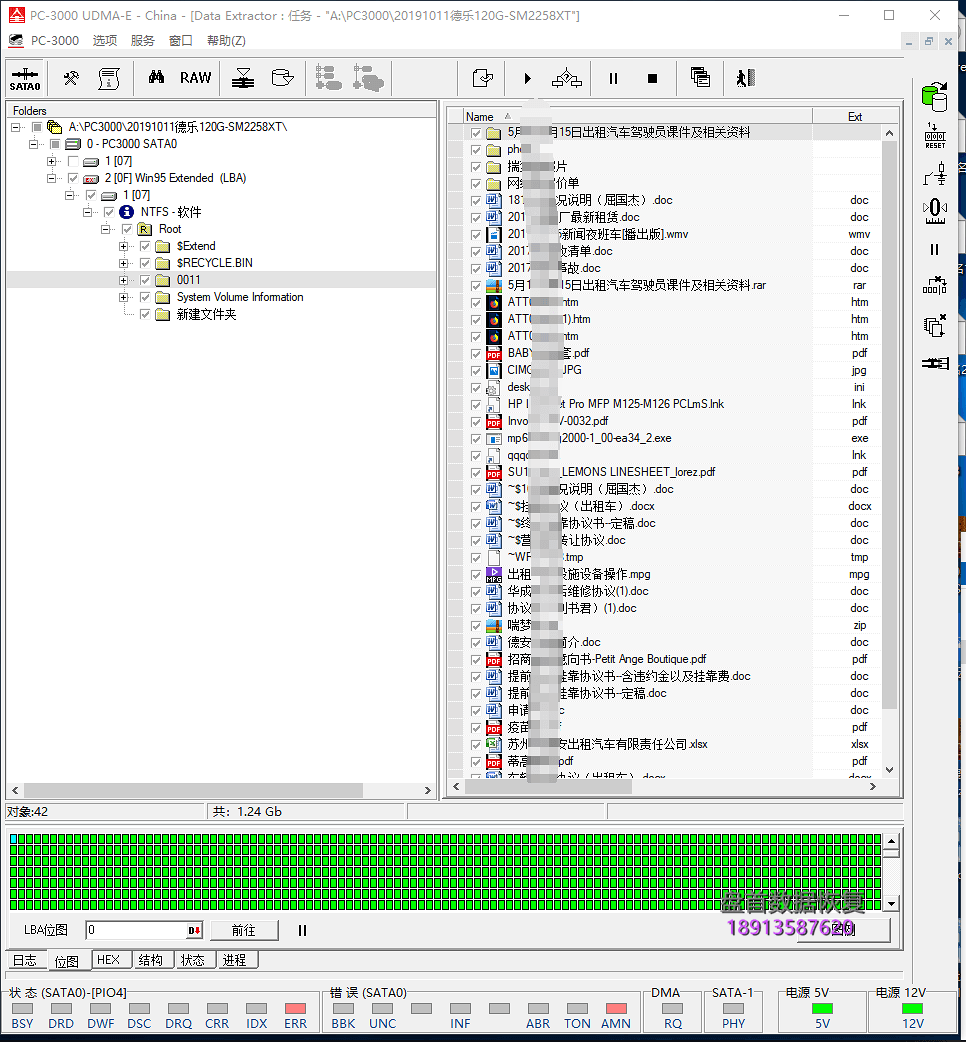
Task: Click the step-by-step flow toolbar icon
Action: click(567, 78)
